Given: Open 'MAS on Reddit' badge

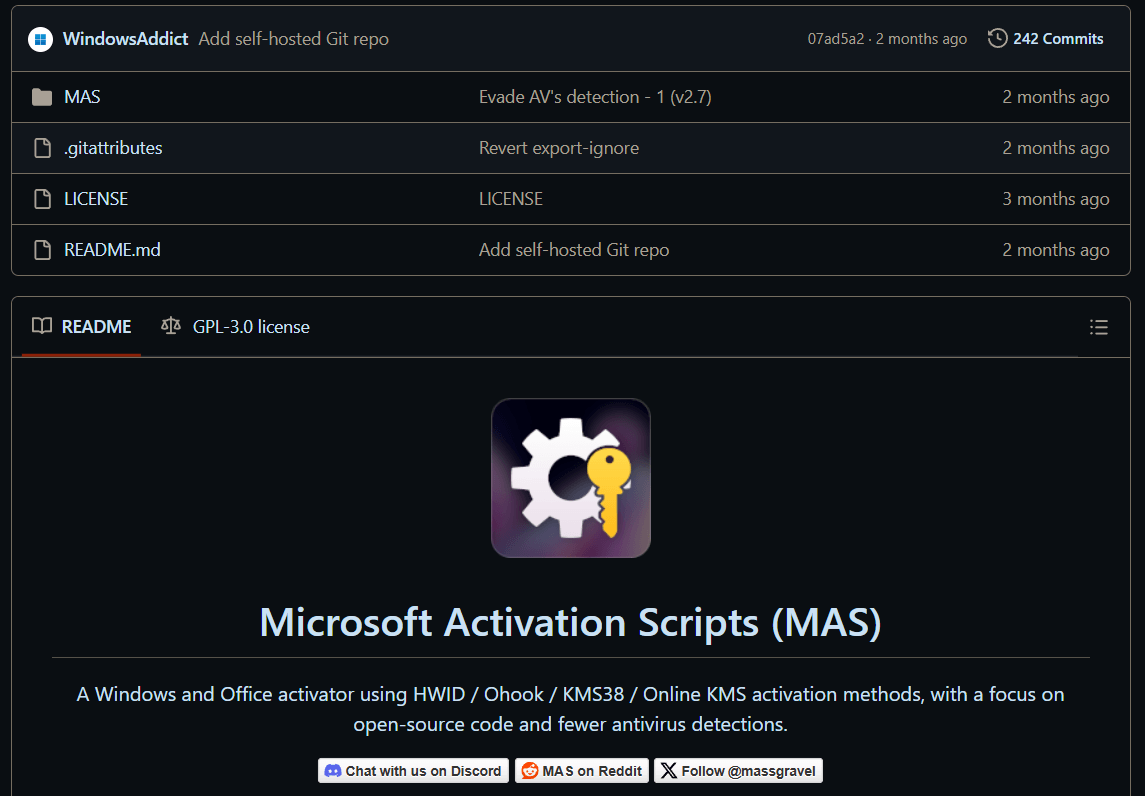Looking at the screenshot, I should (x=582, y=770).
